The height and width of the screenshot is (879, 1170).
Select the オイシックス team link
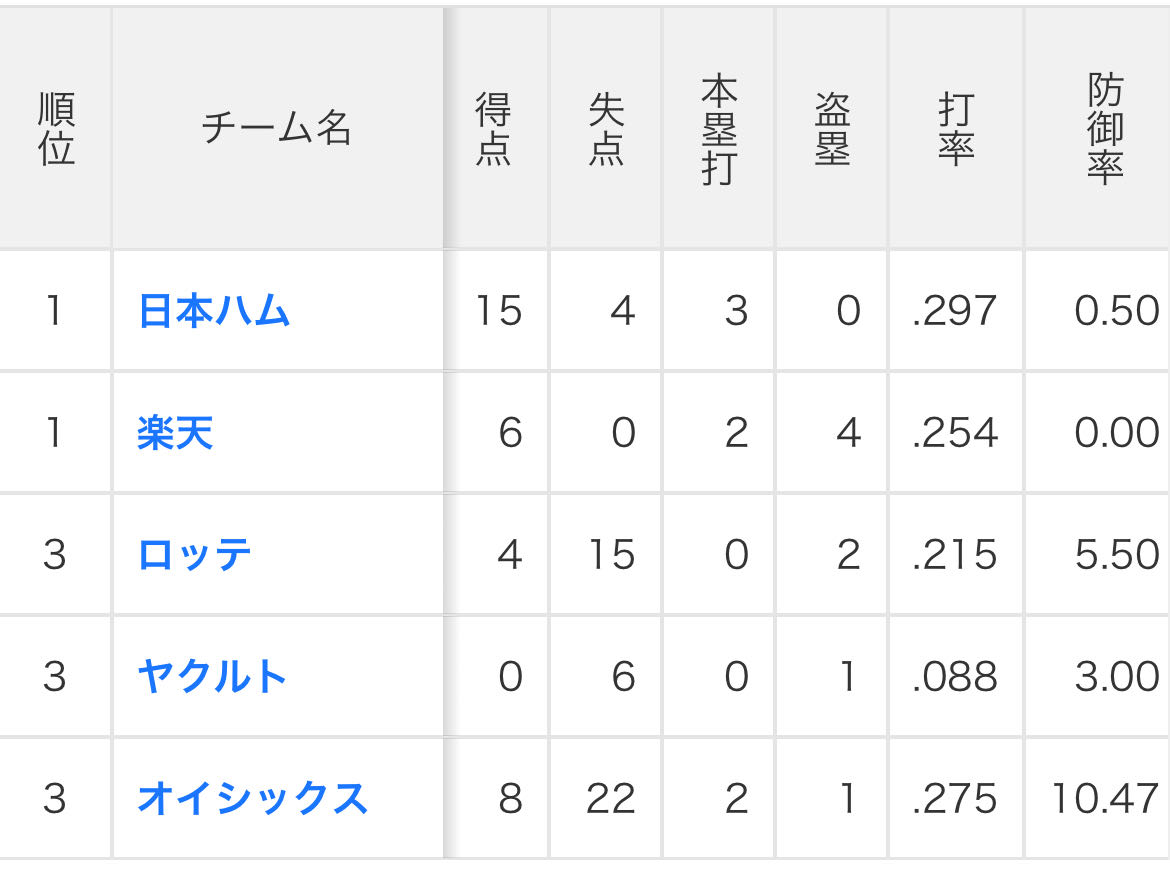(252, 799)
